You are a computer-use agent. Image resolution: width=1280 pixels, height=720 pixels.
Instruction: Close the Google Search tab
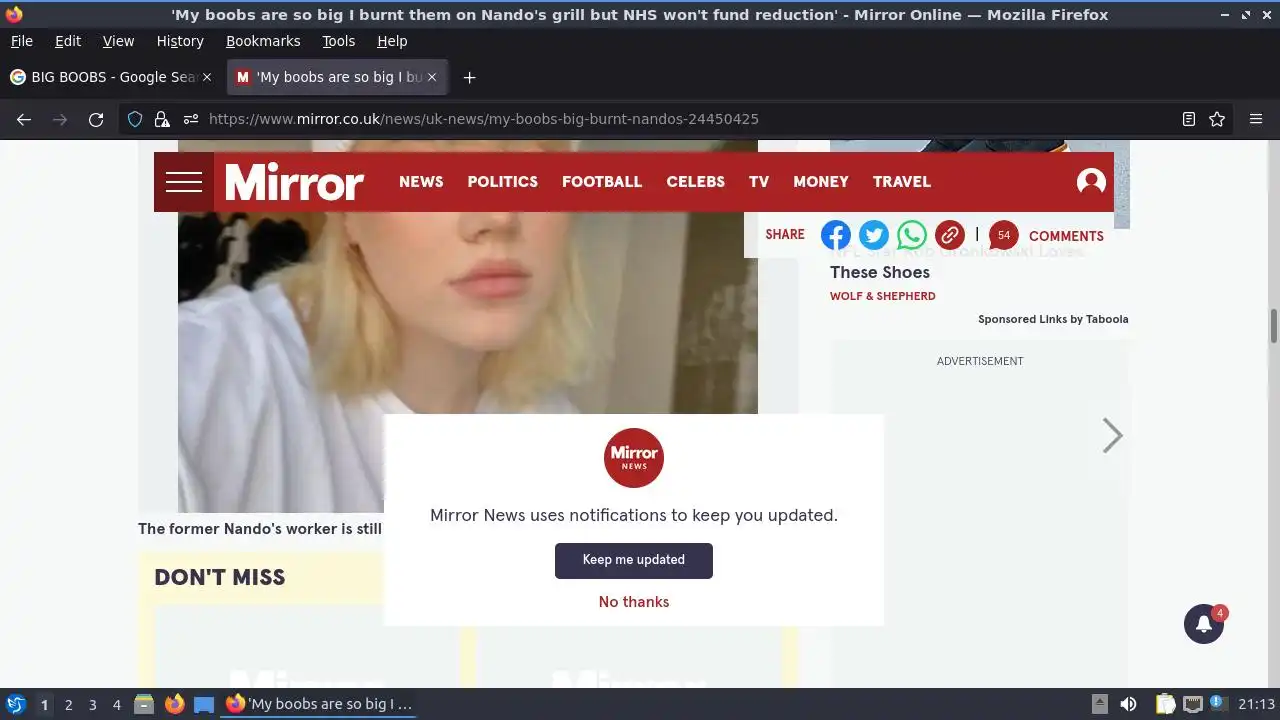207,77
